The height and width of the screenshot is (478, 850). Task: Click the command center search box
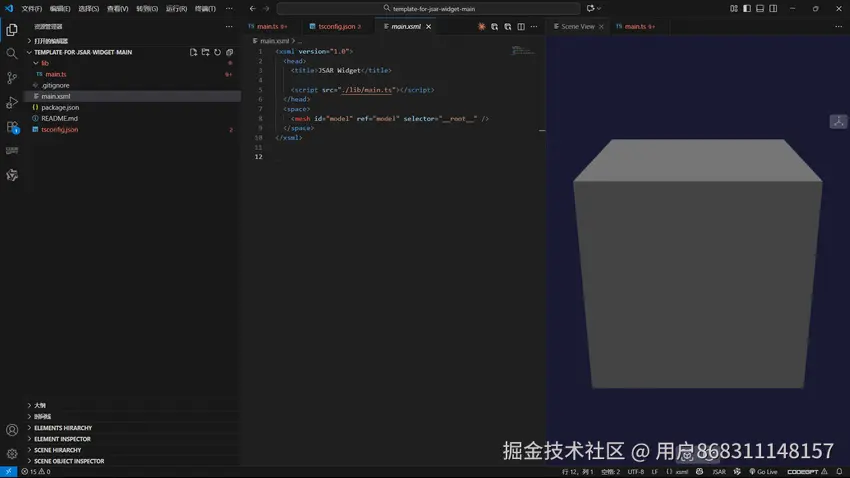tap(428, 9)
